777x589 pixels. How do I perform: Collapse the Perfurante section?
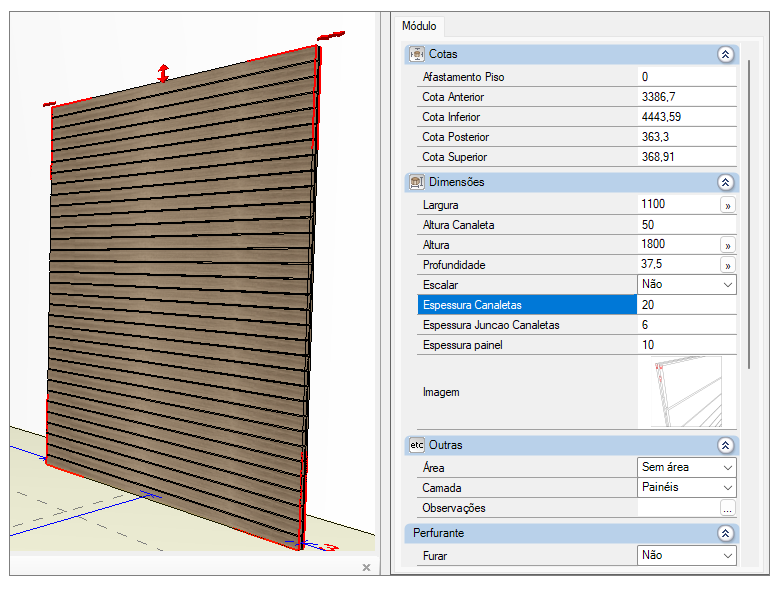(726, 533)
